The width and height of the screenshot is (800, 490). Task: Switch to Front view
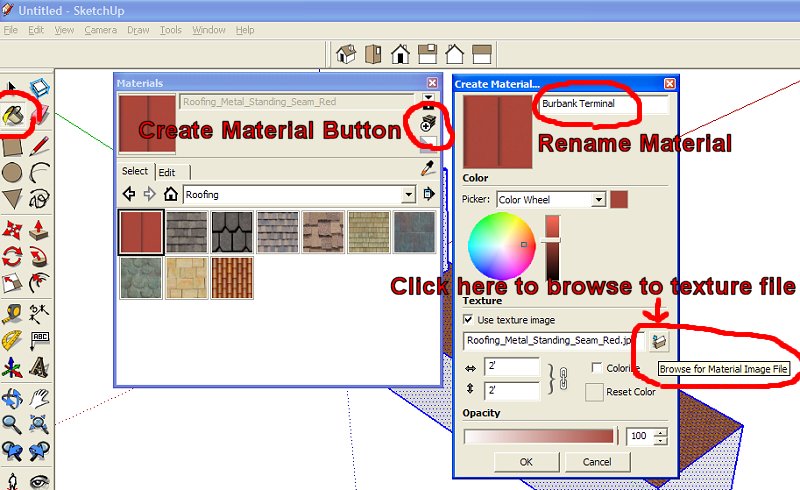point(401,54)
